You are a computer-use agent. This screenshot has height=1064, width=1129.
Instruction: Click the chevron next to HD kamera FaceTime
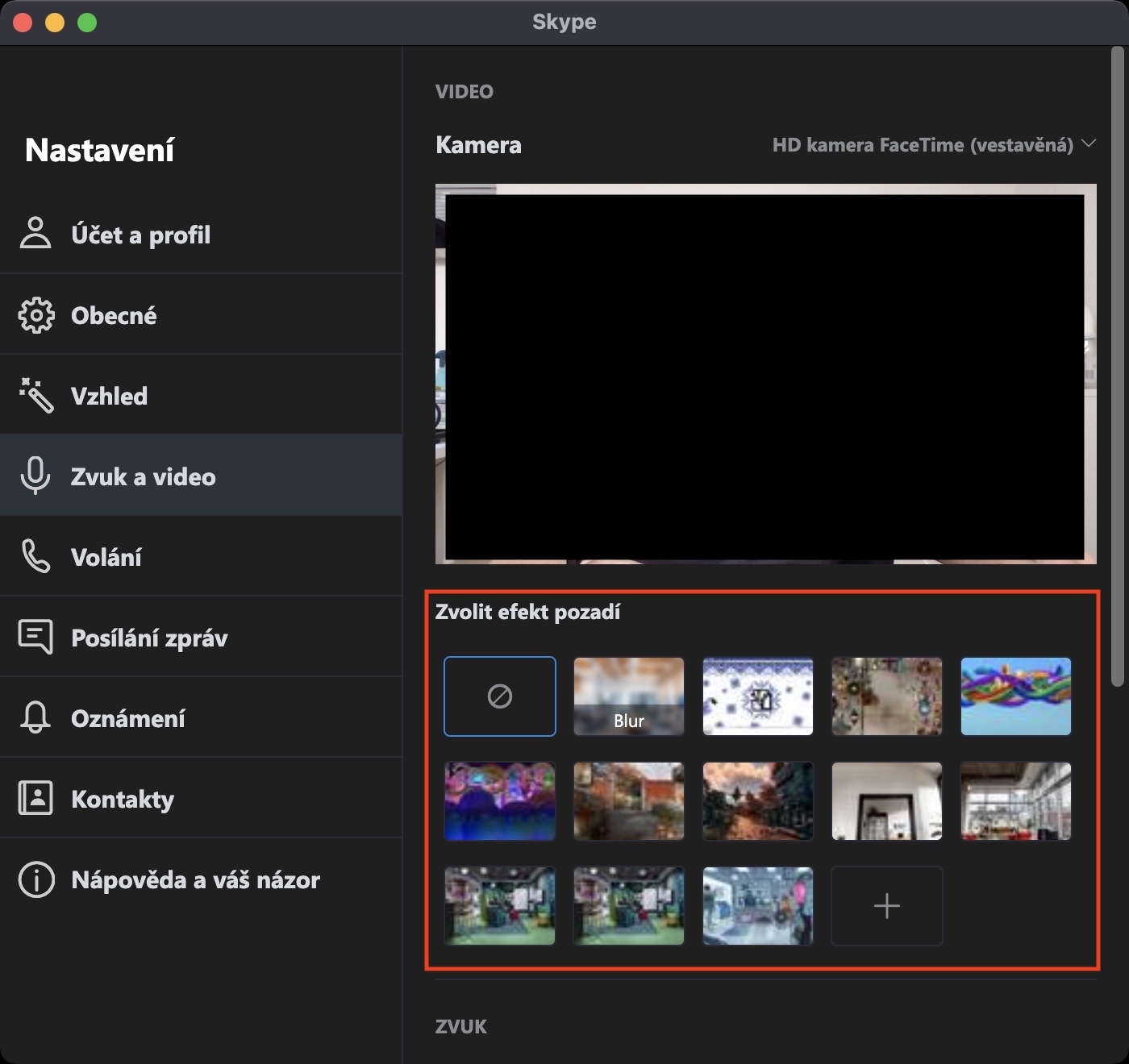tap(1089, 143)
